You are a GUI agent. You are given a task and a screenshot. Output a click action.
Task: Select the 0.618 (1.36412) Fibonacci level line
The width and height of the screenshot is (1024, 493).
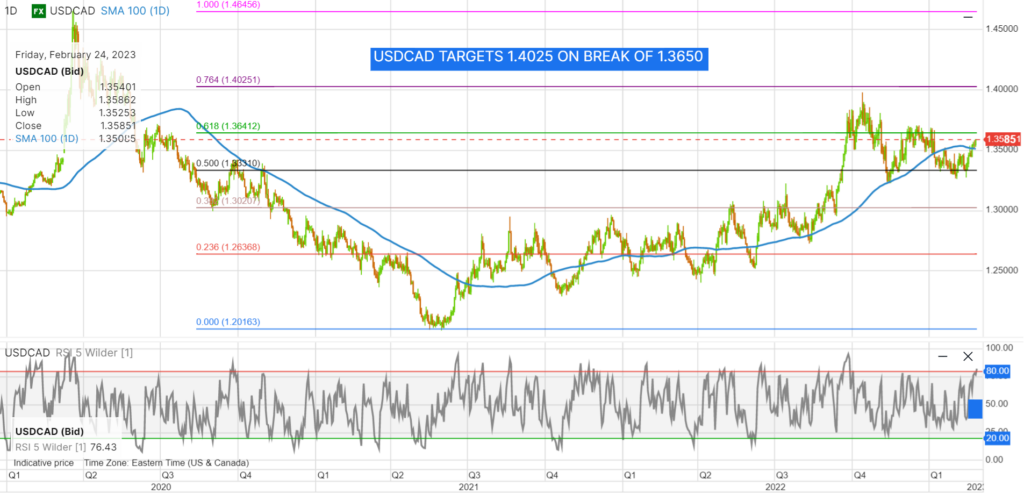point(600,132)
